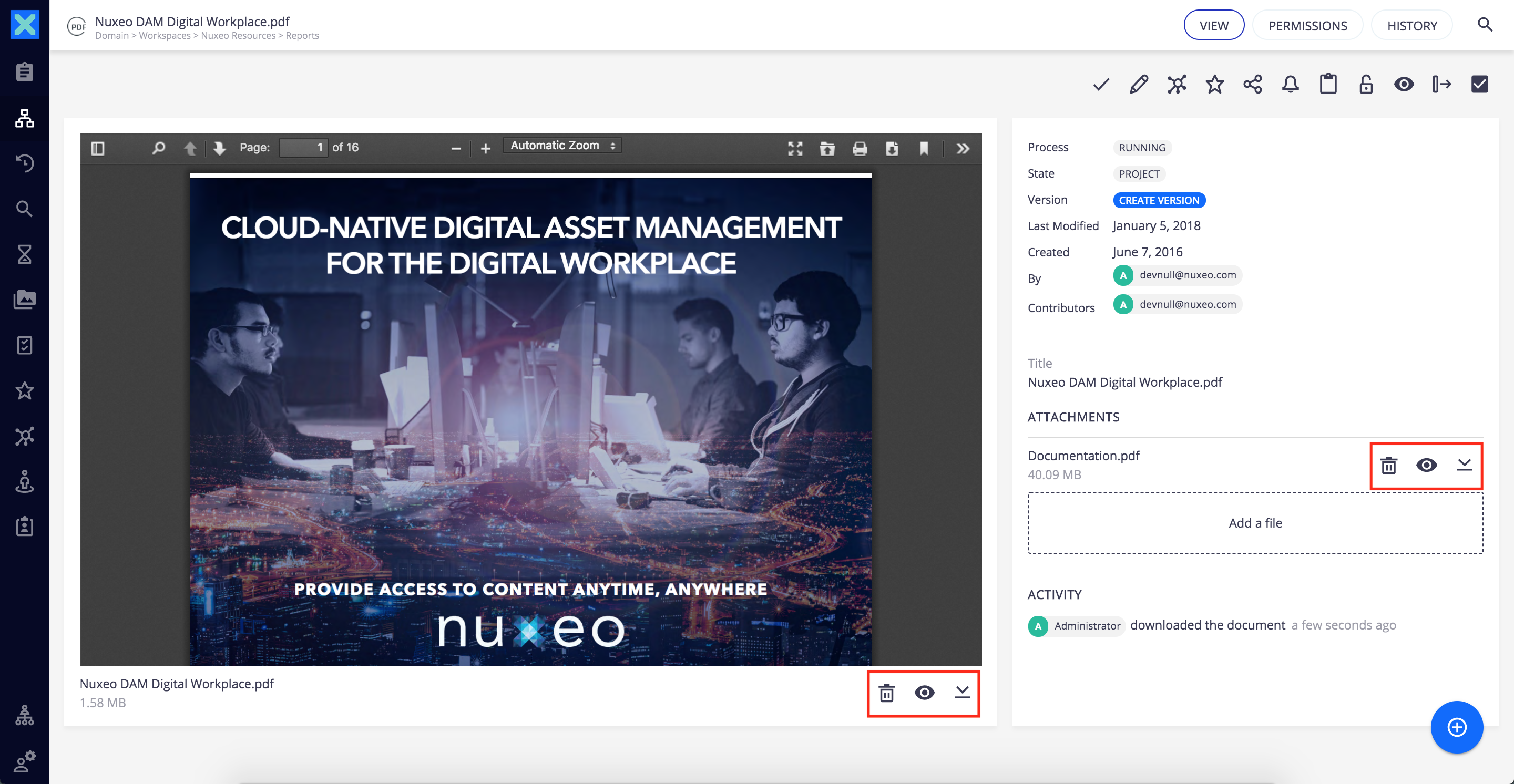Click the checkmark action in the document toolbar
This screenshot has height=784, width=1514.
[x=1101, y=85]
